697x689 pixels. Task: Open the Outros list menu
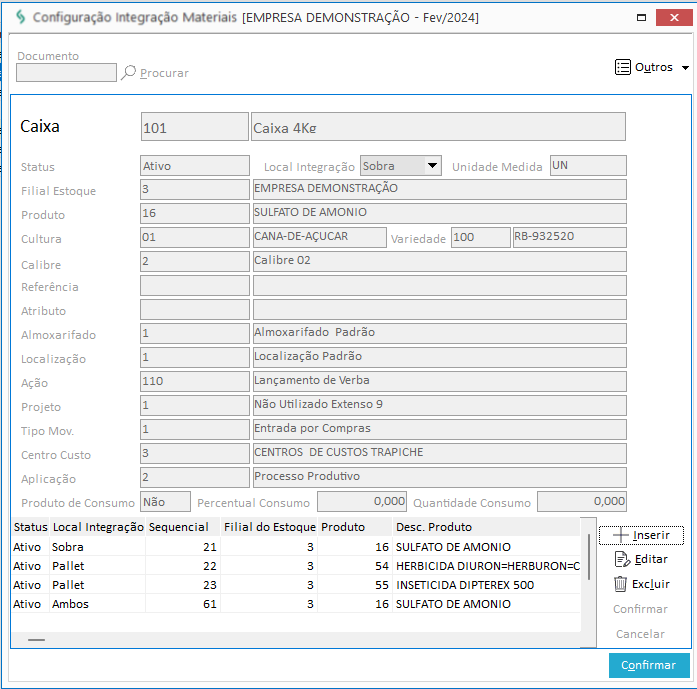(652, 67)
